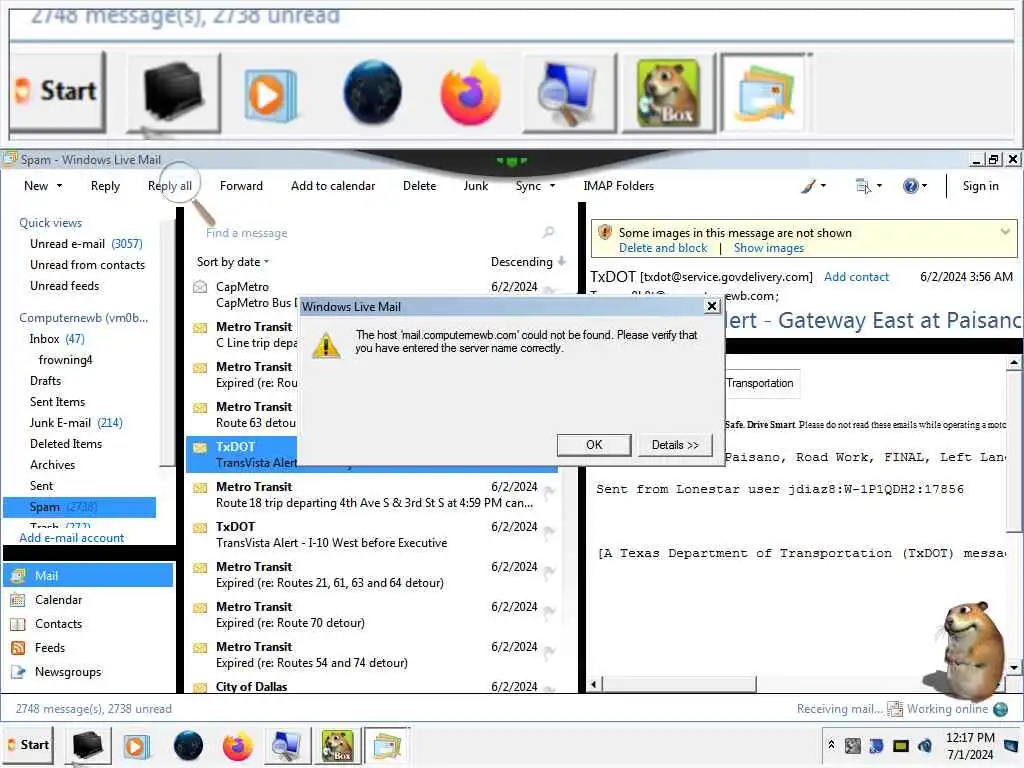Image resolution: width=1024 pixels, height=768 pixels.
Task: Click Sign in
Action: [980, 186]
